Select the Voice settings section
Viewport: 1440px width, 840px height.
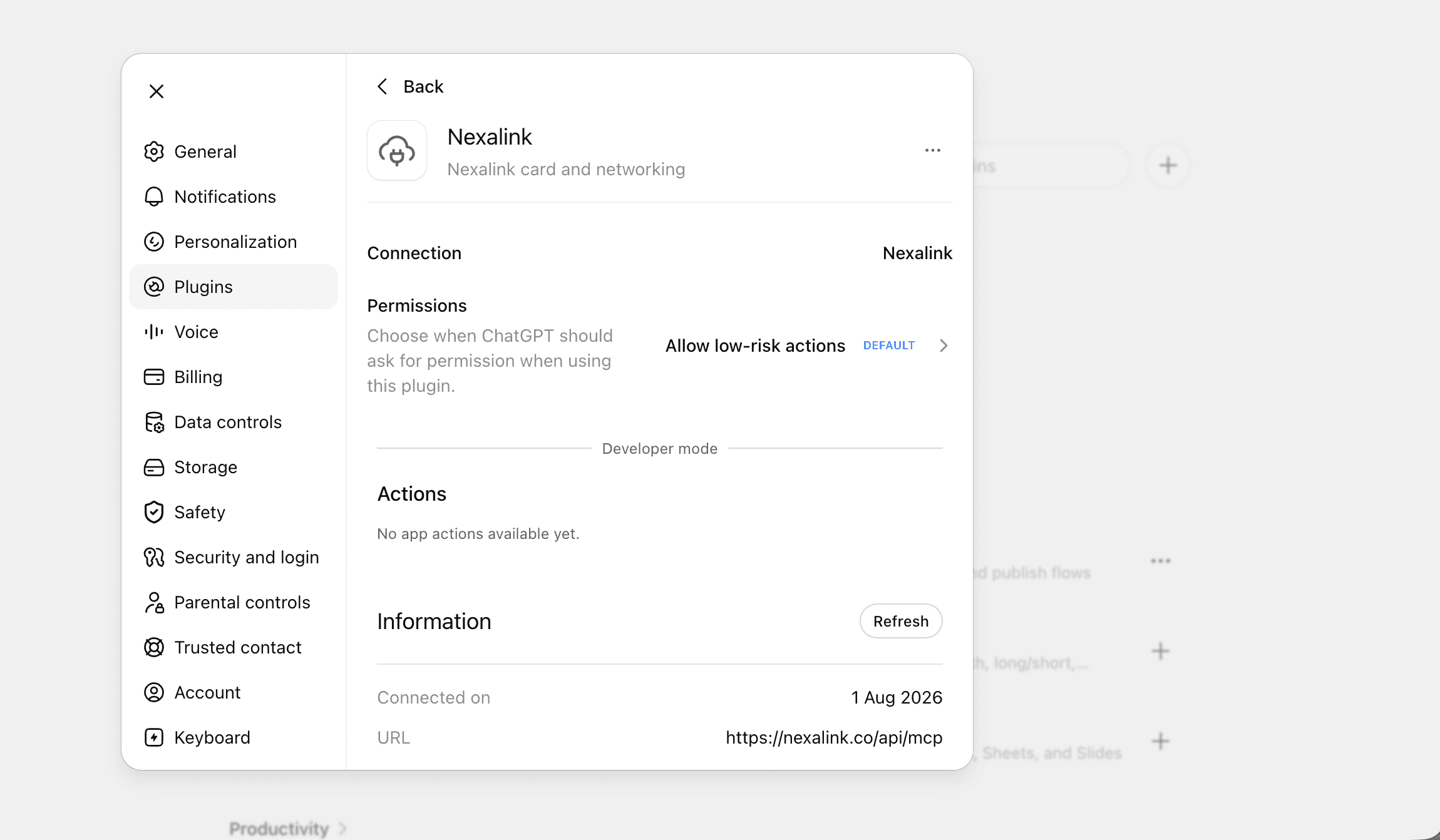[234, 332]
